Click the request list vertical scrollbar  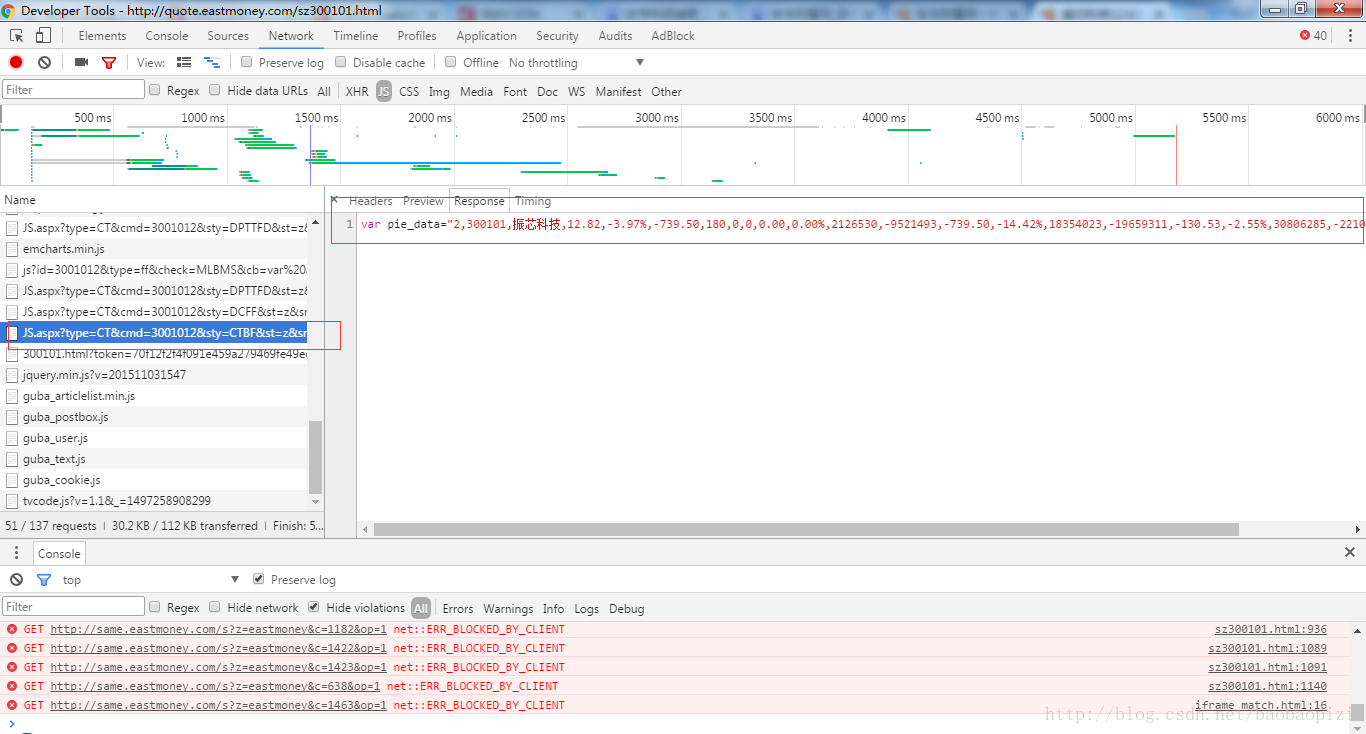(x=316, y=457)
